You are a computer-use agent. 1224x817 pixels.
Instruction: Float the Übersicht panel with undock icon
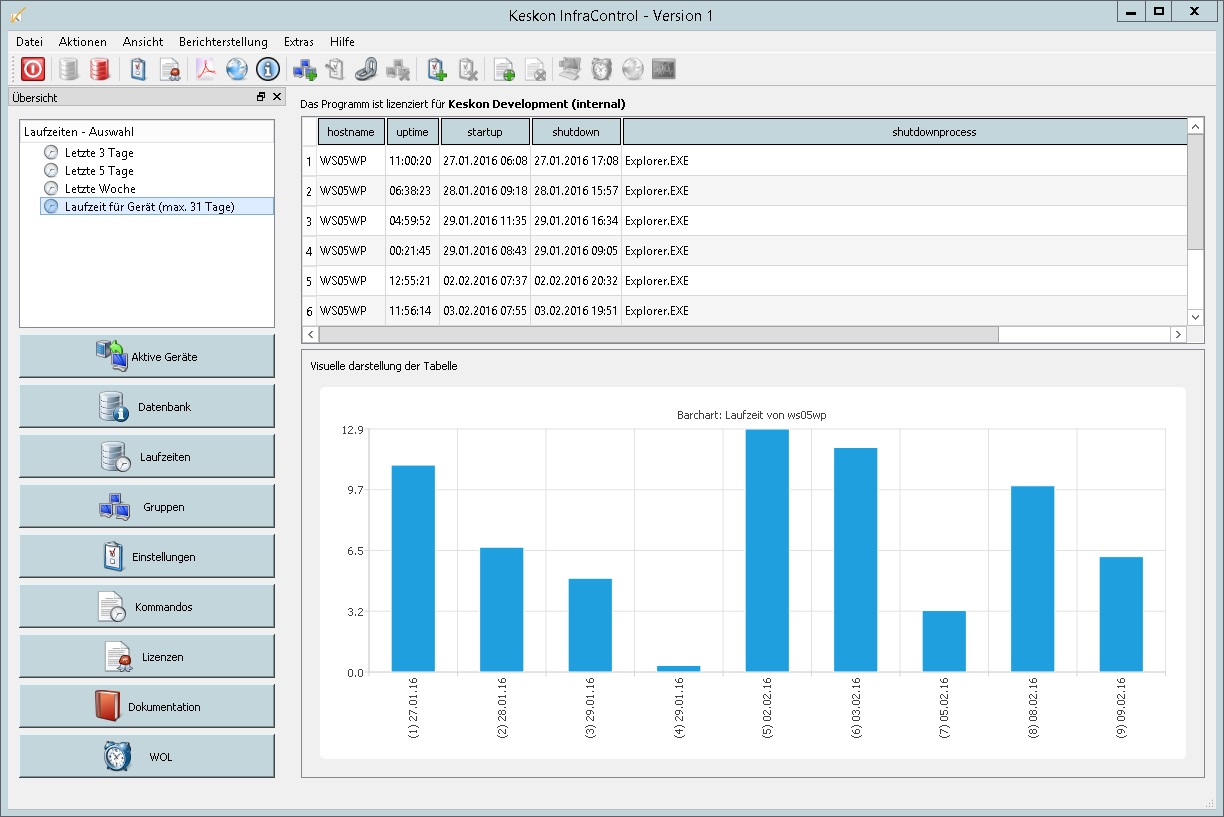261,97
